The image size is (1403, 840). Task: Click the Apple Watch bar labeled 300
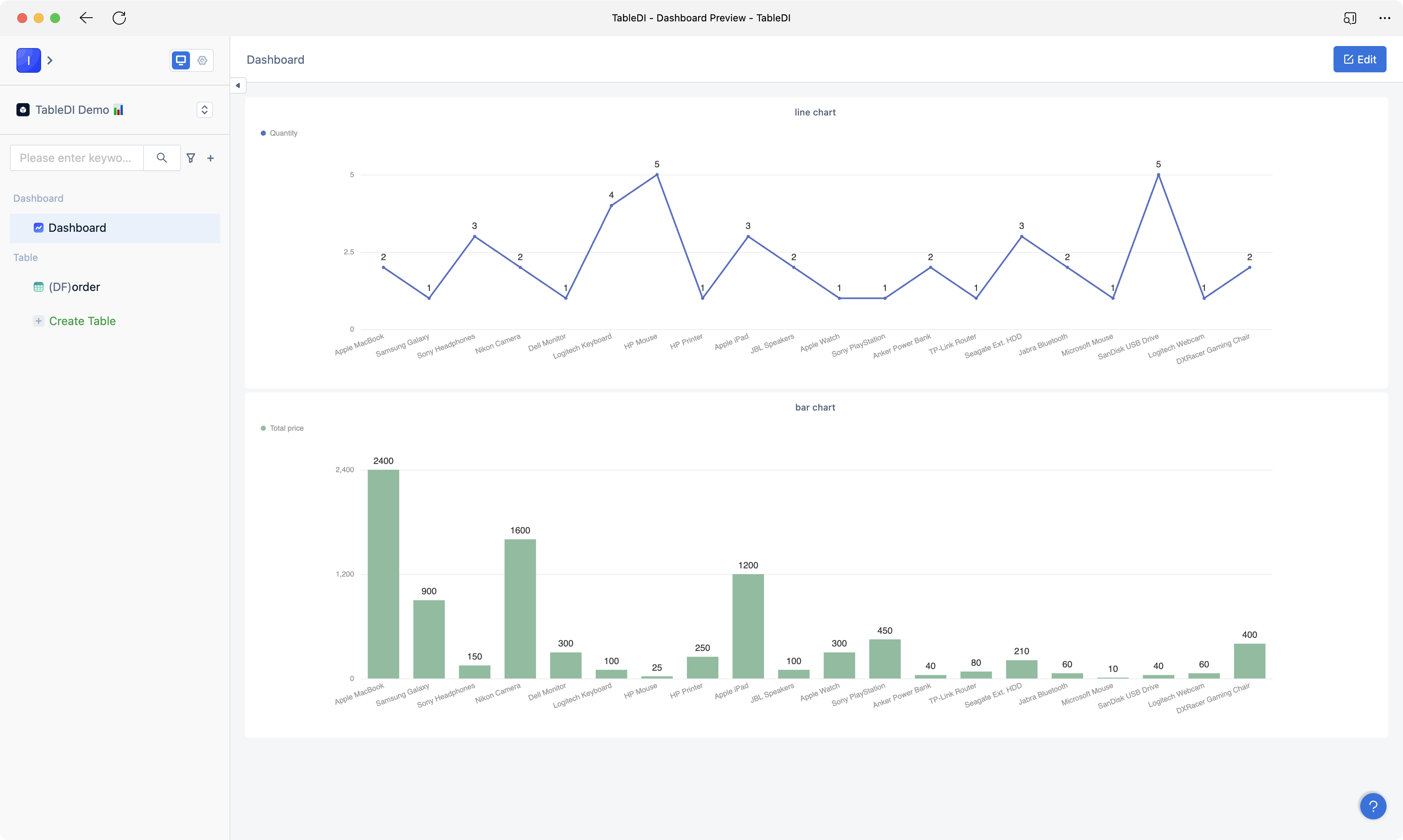839,666
